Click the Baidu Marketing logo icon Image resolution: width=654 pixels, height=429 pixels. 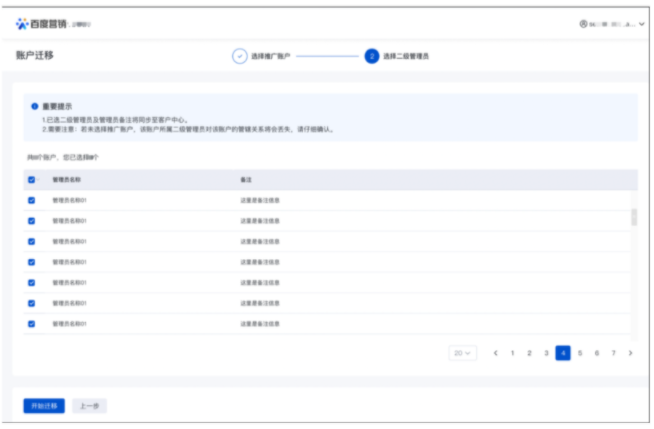23,23
